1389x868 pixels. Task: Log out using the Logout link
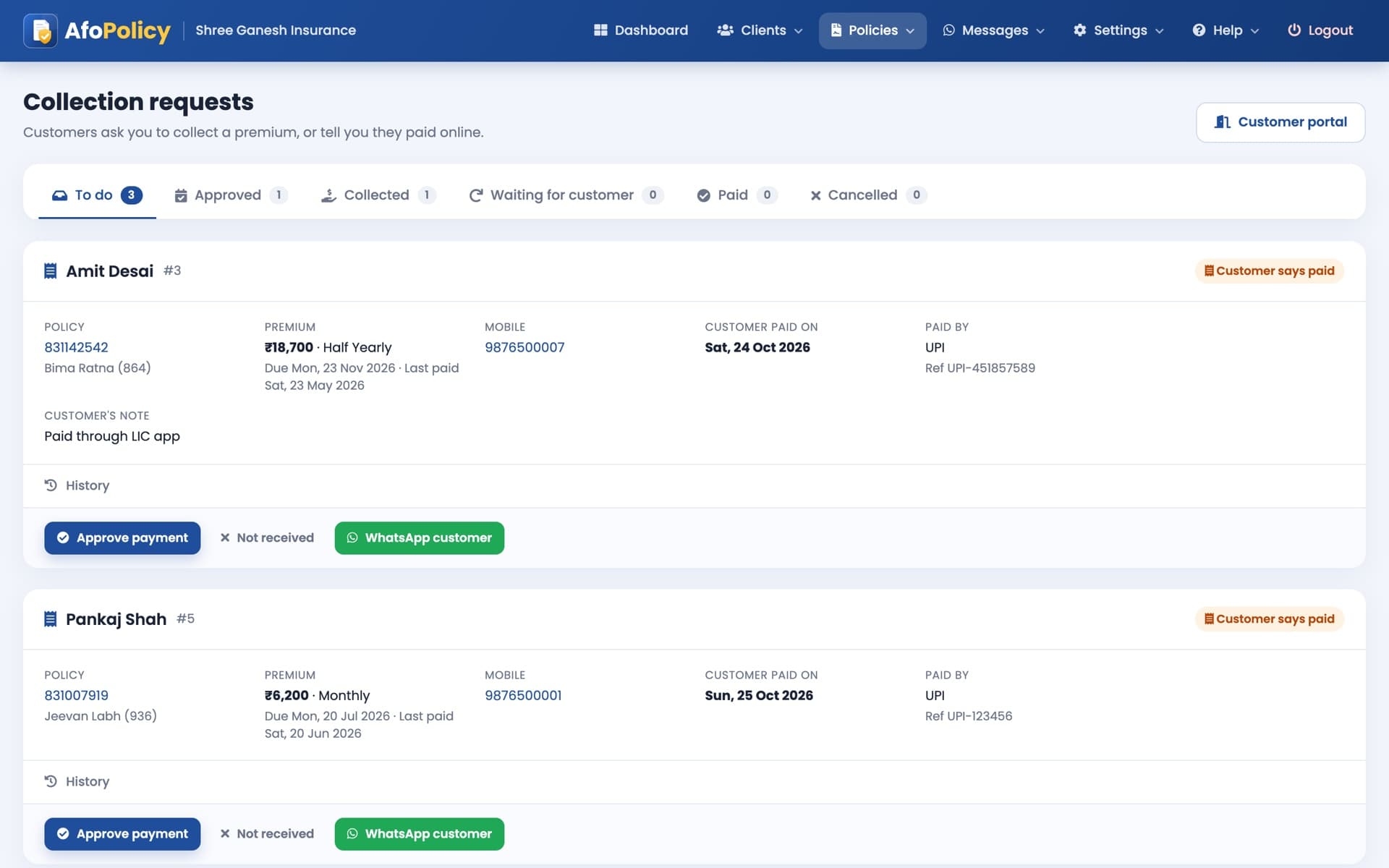(x=1320, y=30)
